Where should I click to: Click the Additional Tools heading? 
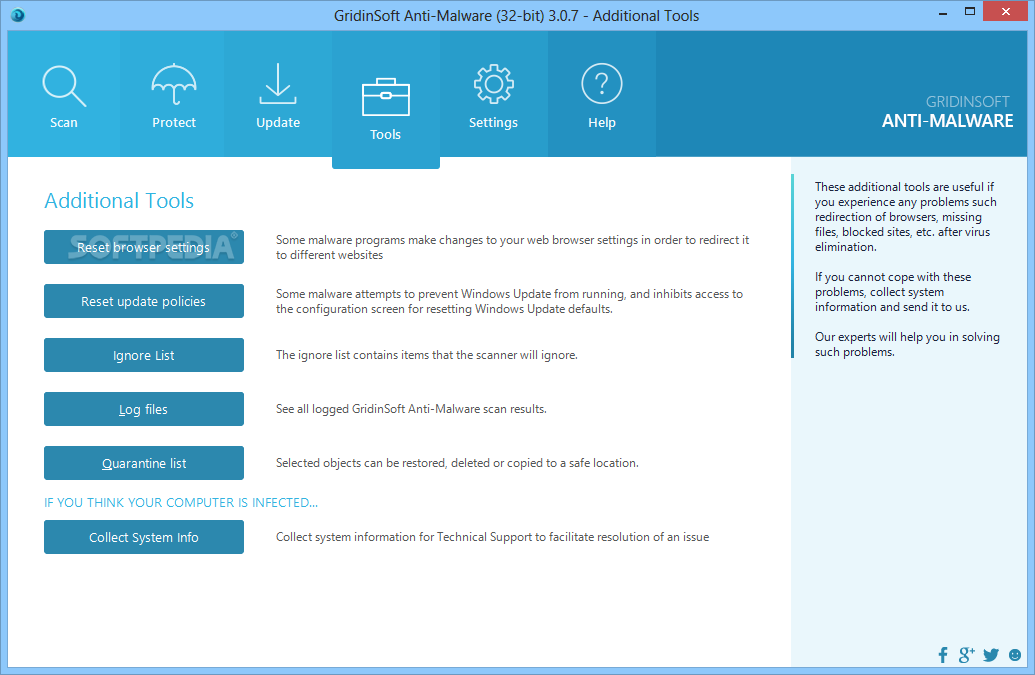coord(119,201)
